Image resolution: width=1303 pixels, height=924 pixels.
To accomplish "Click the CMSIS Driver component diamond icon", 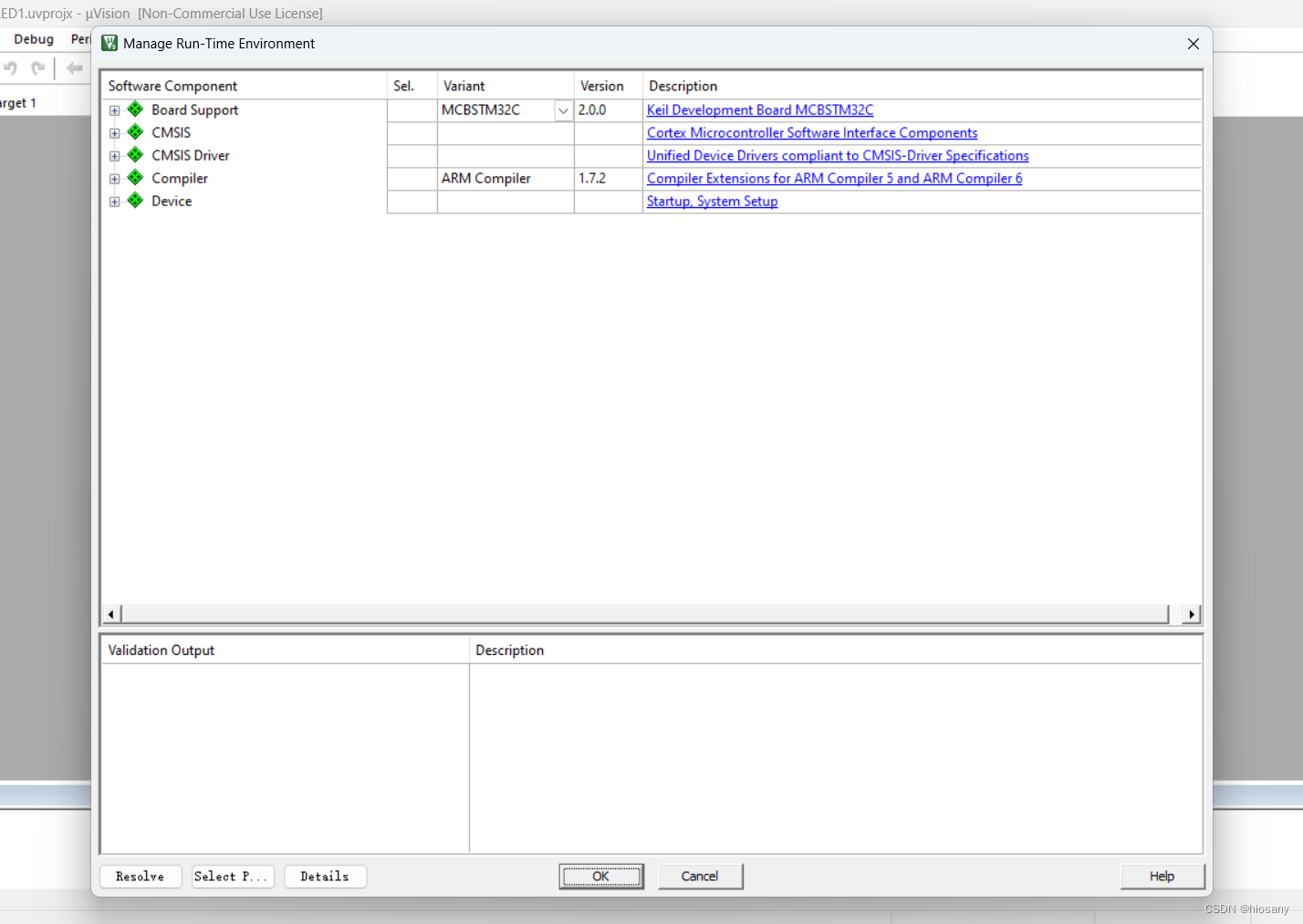I will 135,155.
